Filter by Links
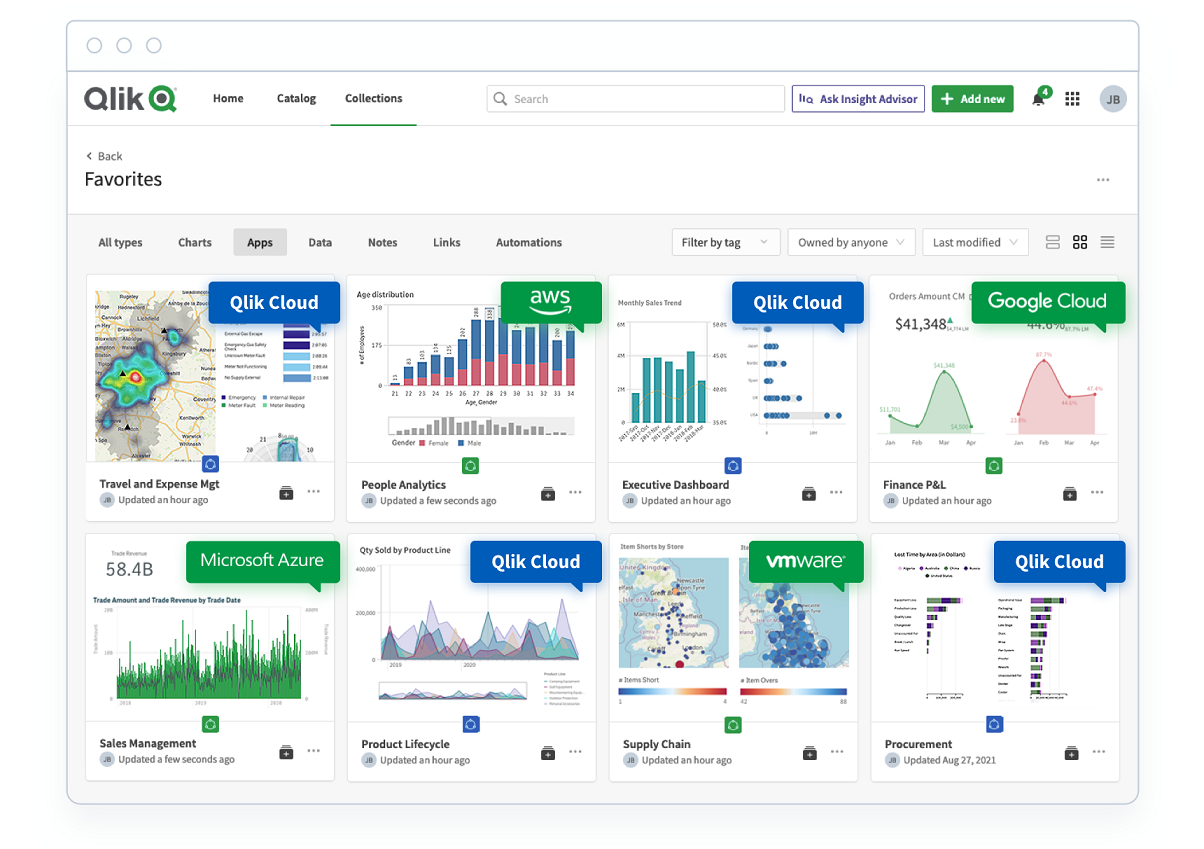This screenshot has width=1204, height=849. [x=447, y=242]
